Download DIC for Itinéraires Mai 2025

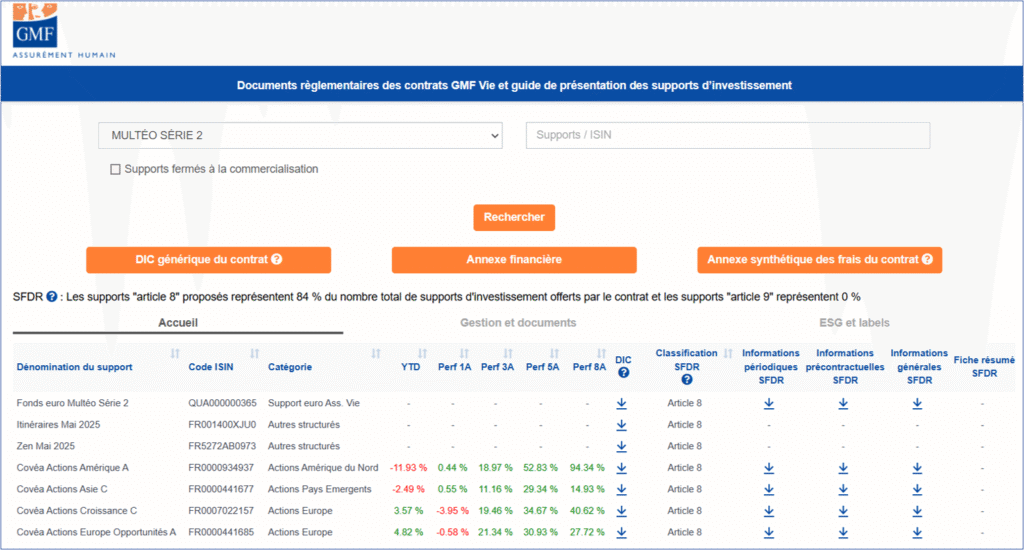pos(622,425)
